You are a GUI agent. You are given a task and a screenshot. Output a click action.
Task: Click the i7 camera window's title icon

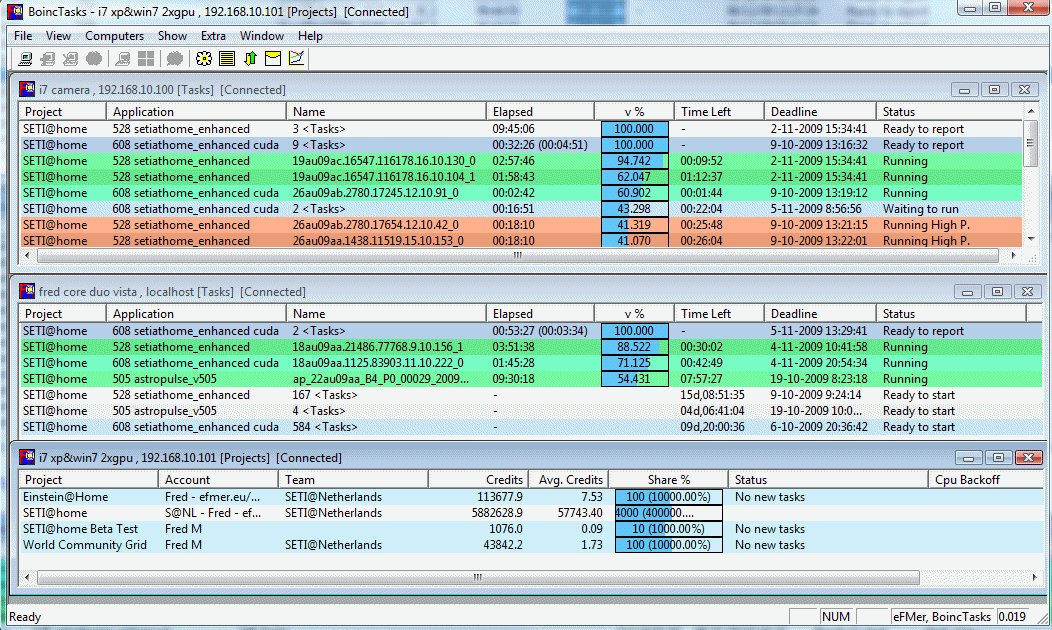28,89
